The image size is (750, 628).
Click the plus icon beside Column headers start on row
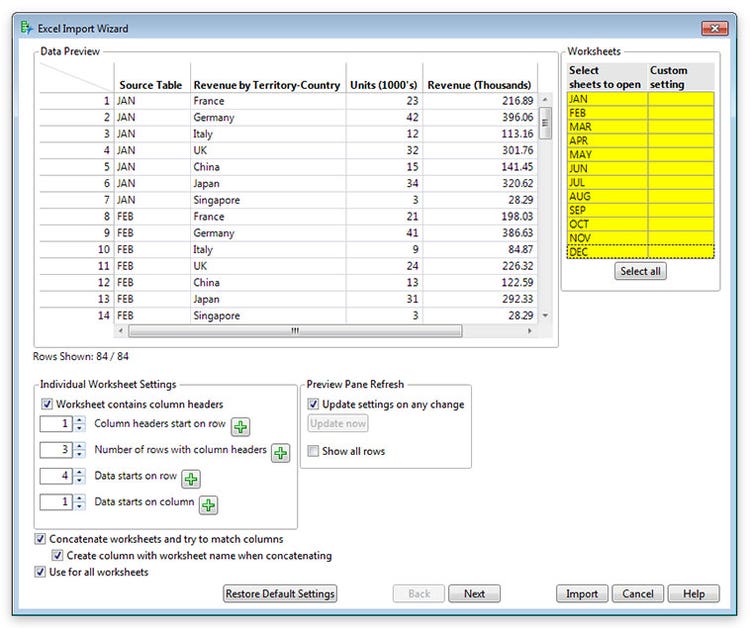tap(241, 427)
